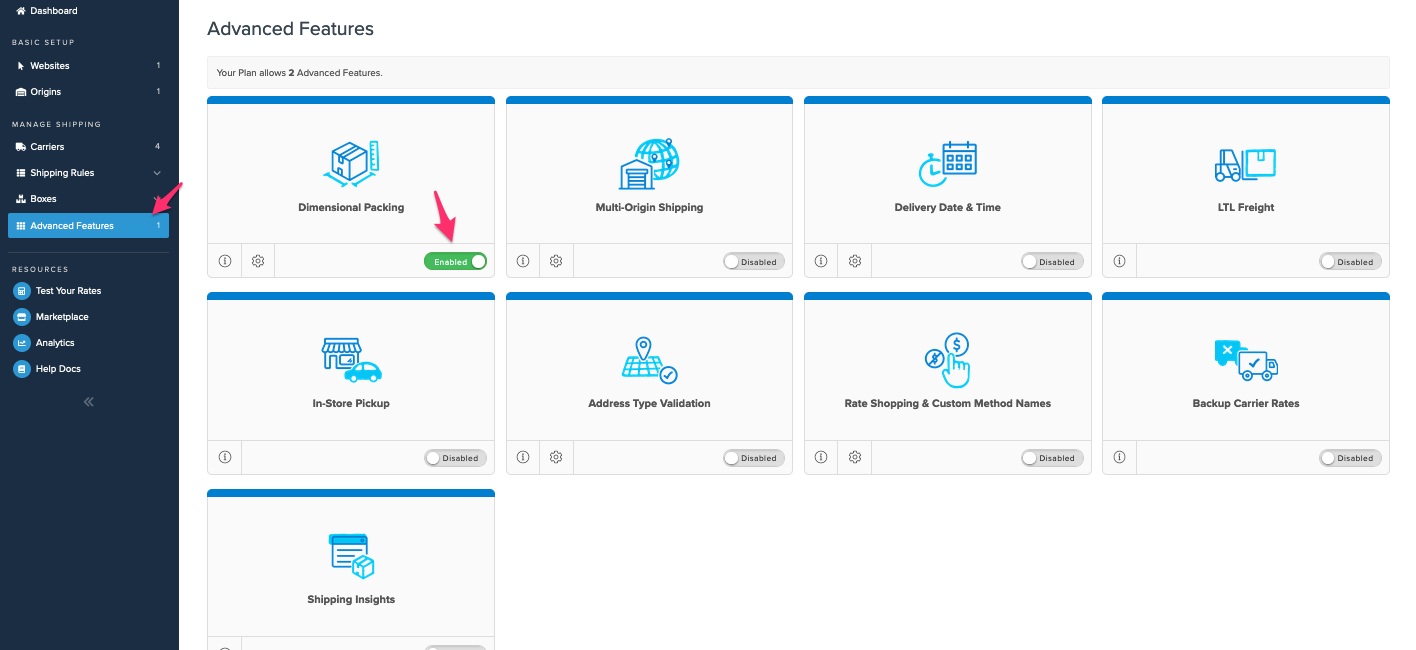Select the LTL Freight feature title
The height and width of the screenshot is (650, 1416).
[x=1245, y=208]
